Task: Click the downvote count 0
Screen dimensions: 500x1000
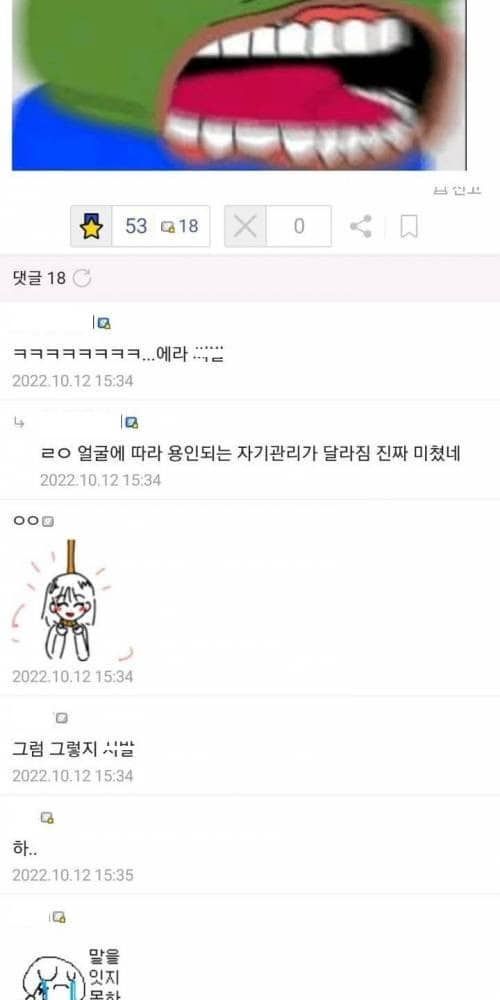Action: pos(298,226)
